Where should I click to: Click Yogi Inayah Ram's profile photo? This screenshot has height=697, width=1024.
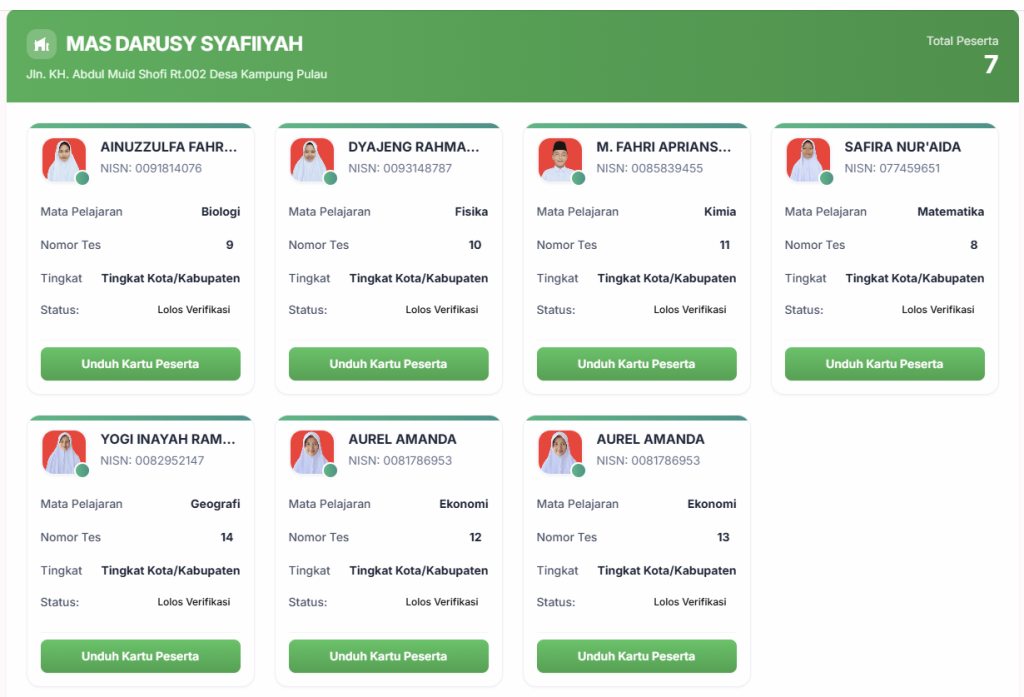coord(63,451)
